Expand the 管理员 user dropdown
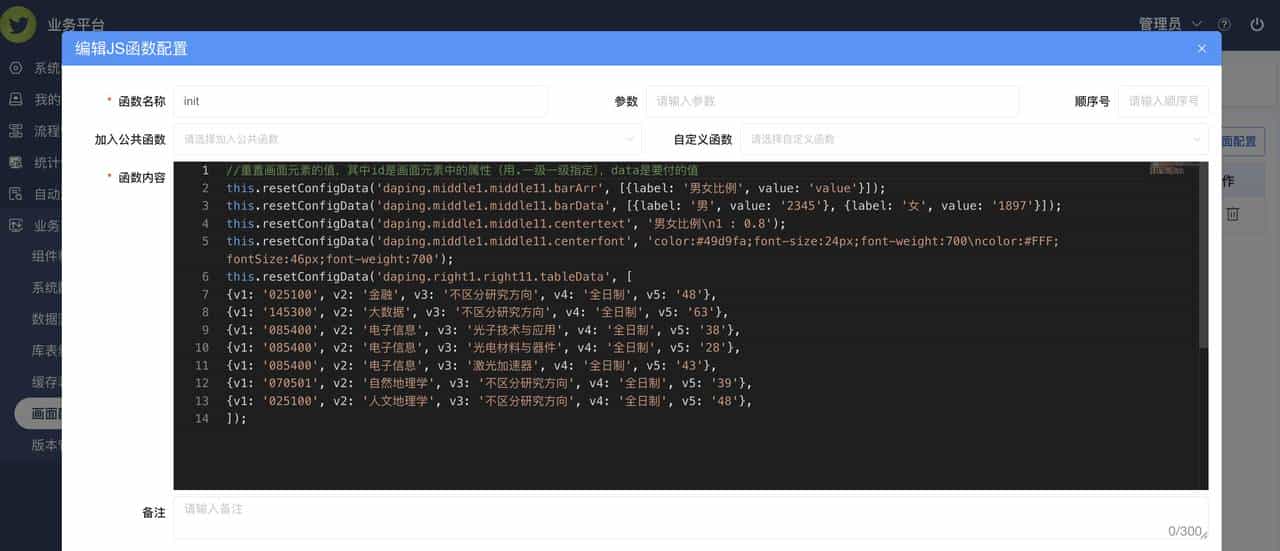1280x551 pixels. click(1170, 24)
